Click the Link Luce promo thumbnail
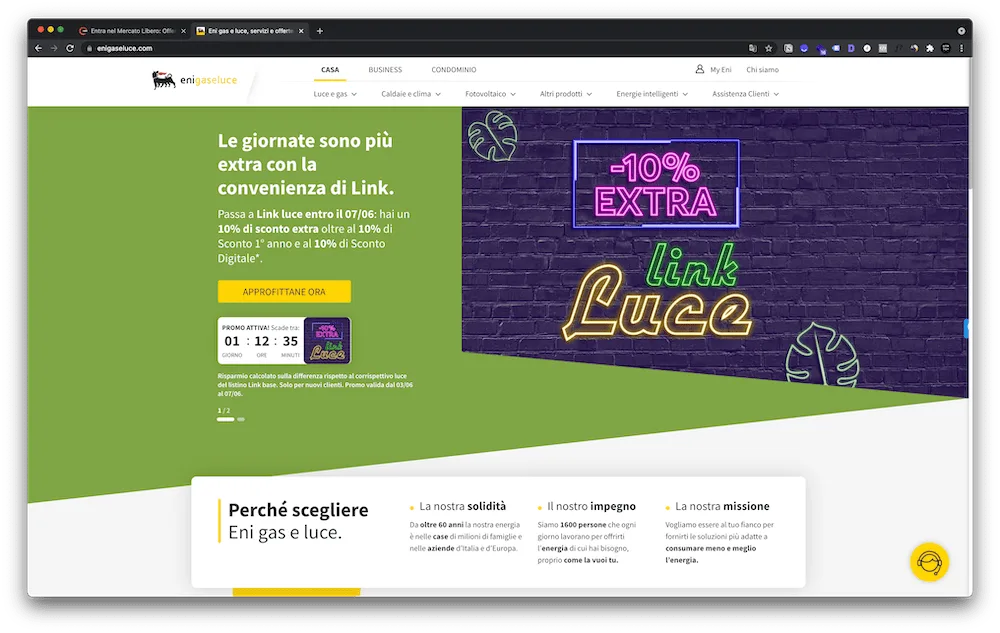Screen dimensions: 1000x633 [x=327, y=340]
